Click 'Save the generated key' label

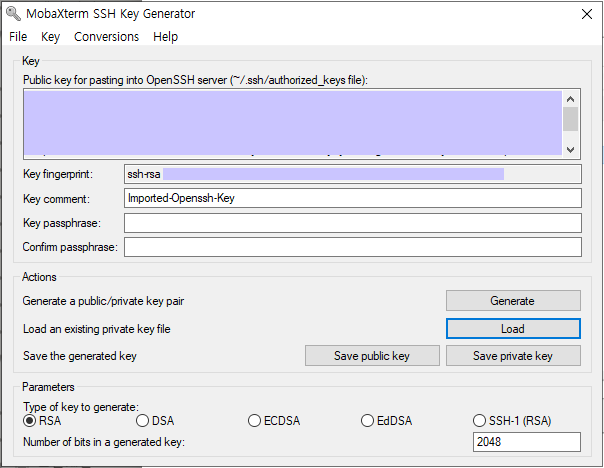pos(80,356)
